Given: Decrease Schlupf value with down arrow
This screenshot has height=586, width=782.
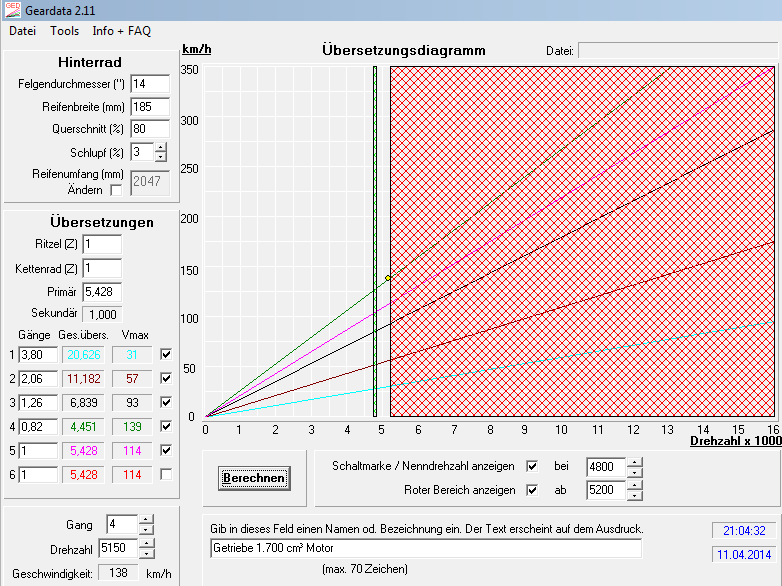Looking at the screenshot, I should [161, 157].
